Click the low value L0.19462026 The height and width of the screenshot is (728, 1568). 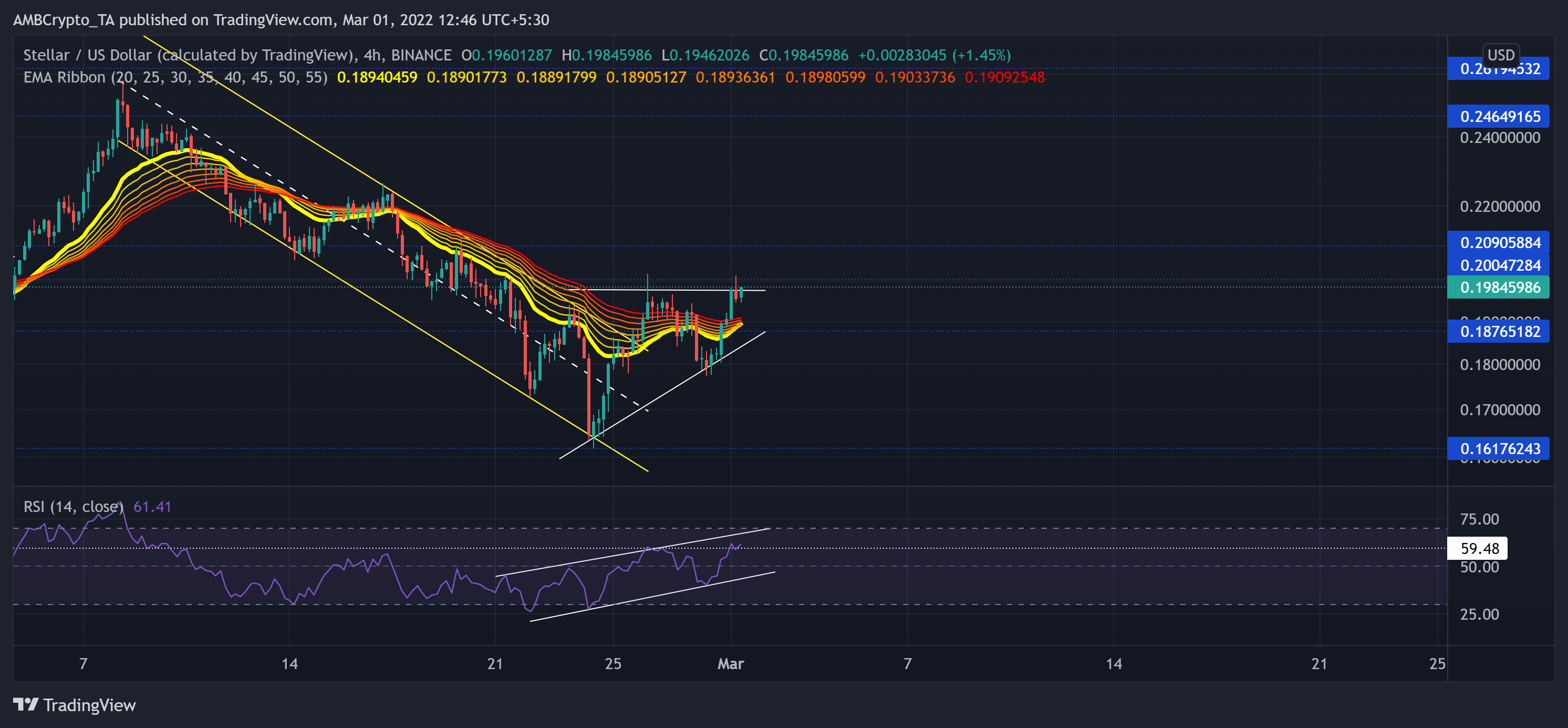pyautogui.click(x=705, y=55)
